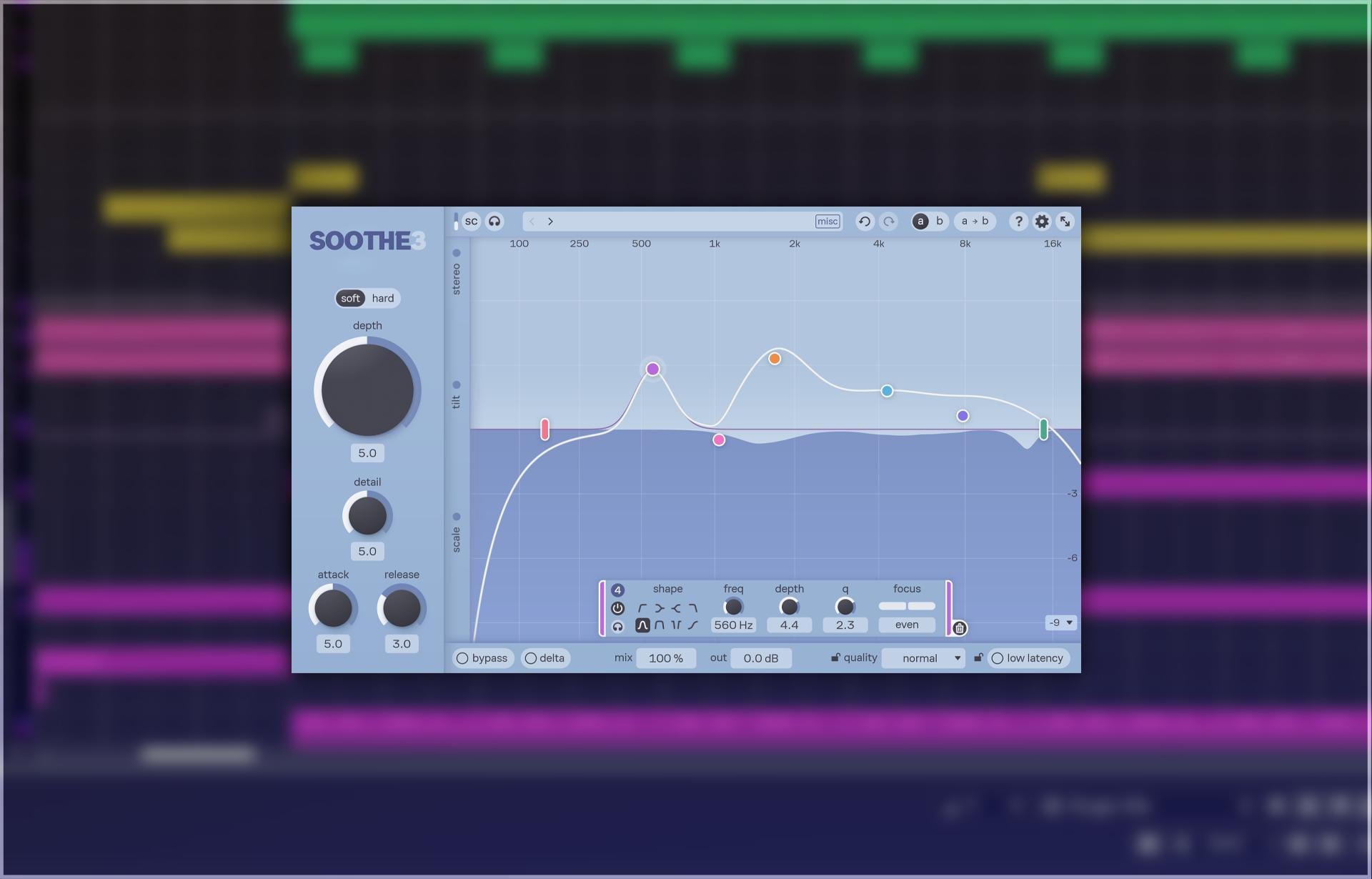The image size is (1372, 879).
Task: Select soft mode
Action: (350, 298)
